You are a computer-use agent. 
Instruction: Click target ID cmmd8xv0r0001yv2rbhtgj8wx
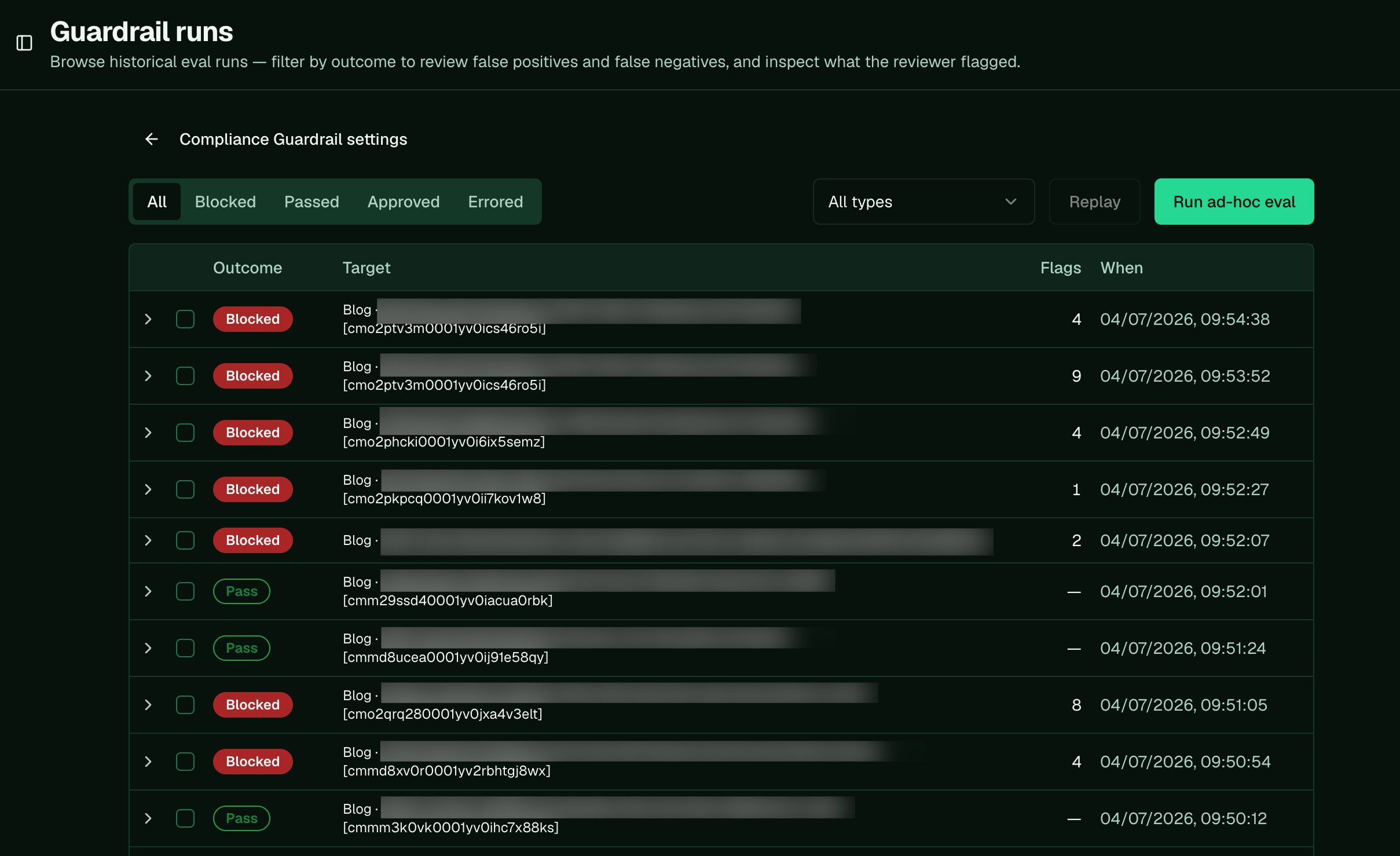pyautogui.click(x=447, y=771)
